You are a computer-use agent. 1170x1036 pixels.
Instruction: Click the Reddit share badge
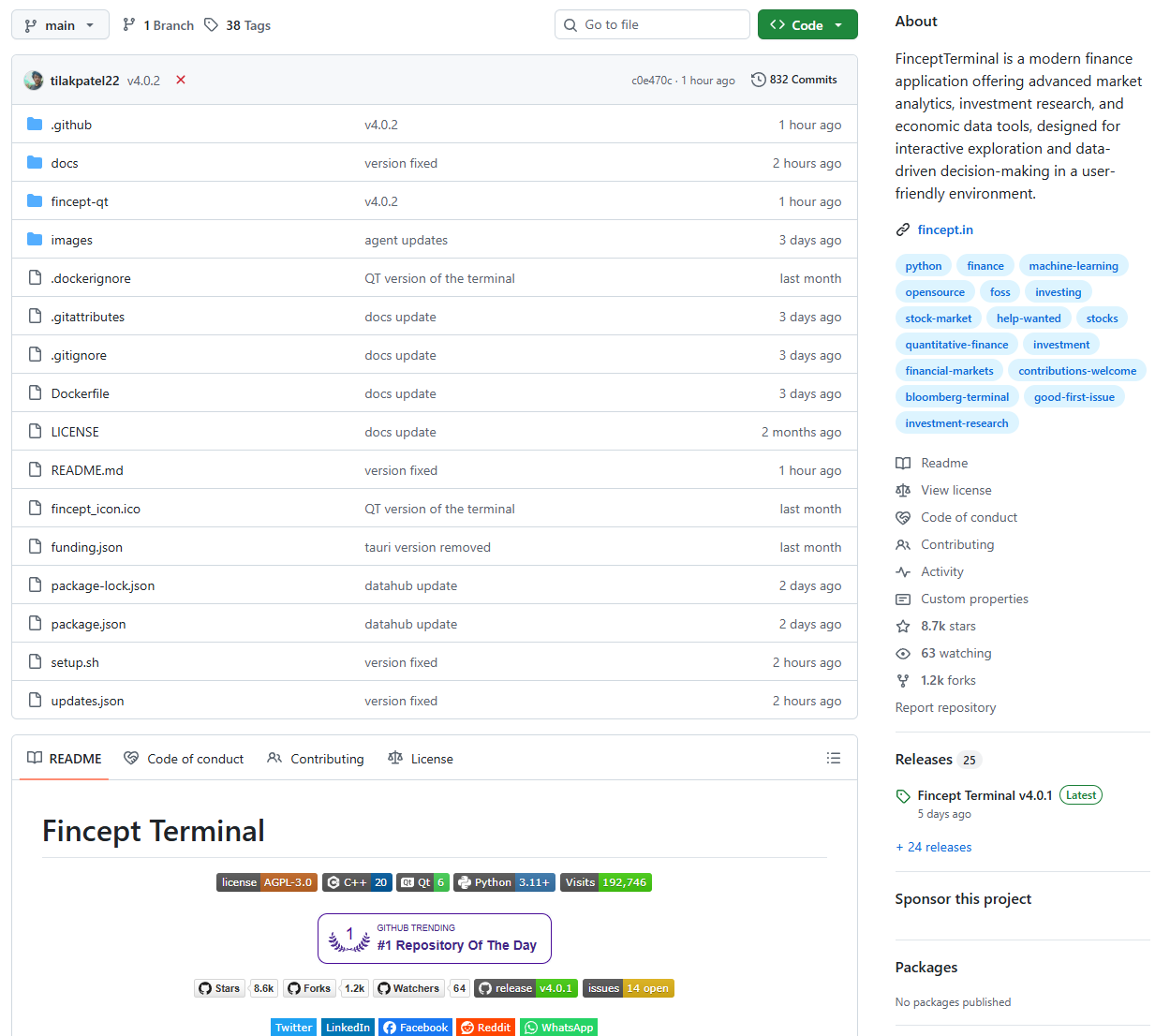coord(485,1027)
